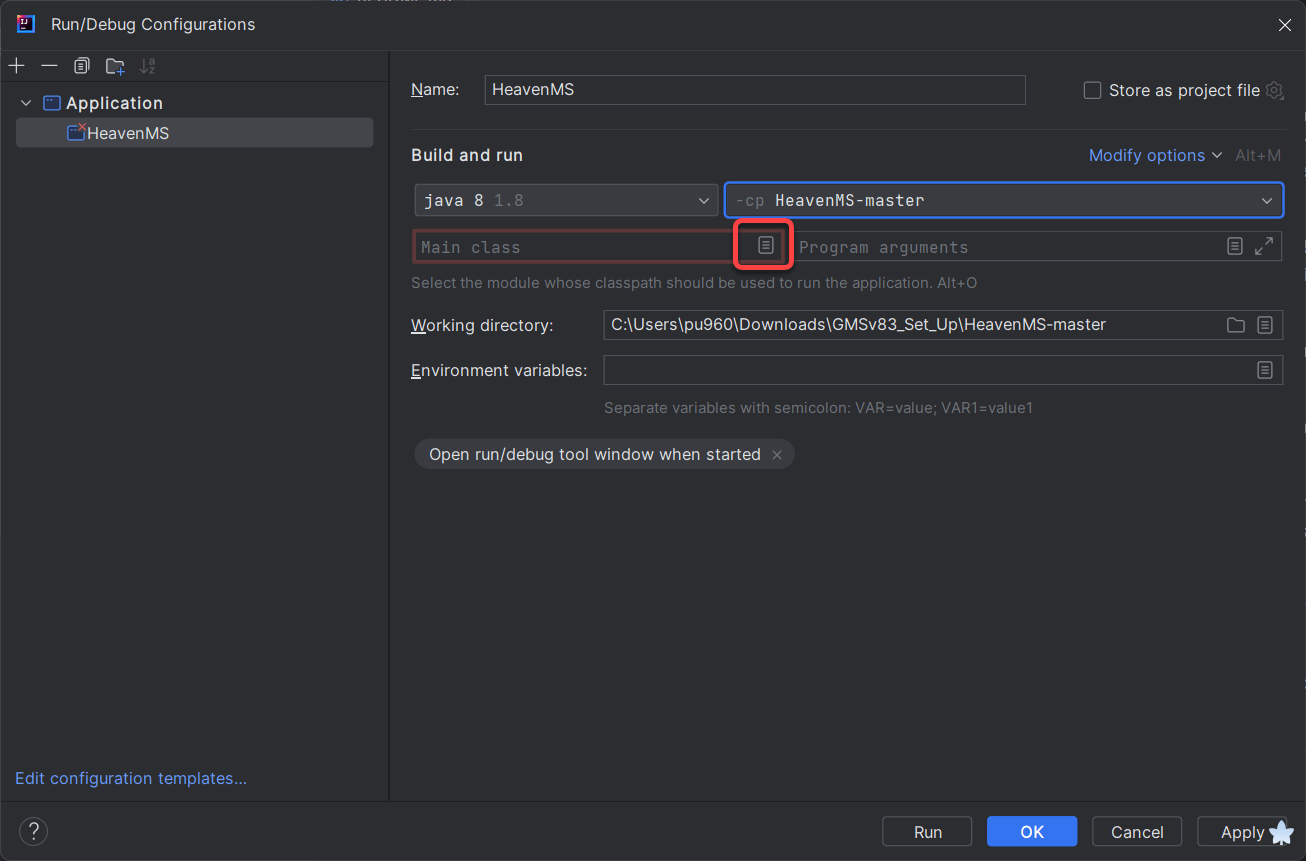Create a new configuration folder
Viewport: 1306px width, 861px height.
point(115,66)
